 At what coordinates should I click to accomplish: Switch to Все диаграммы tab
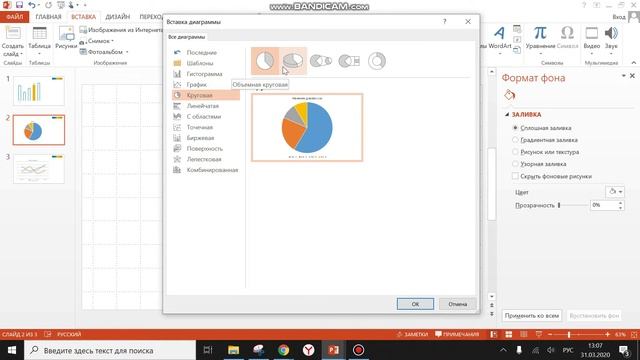click(x=187, y=37)
